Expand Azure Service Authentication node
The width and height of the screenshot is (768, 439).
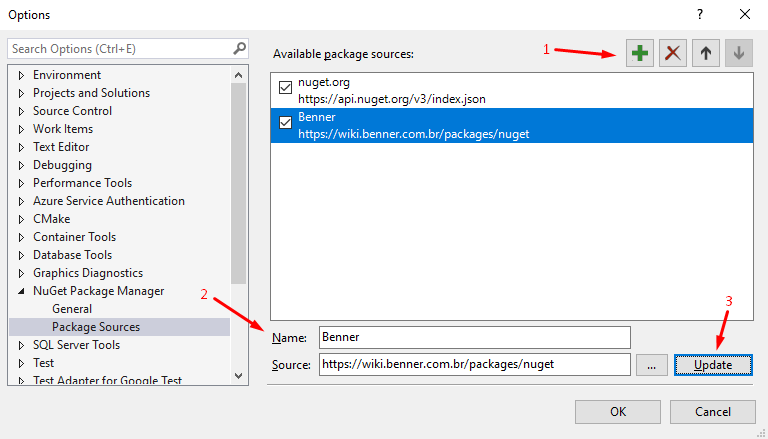21,201
